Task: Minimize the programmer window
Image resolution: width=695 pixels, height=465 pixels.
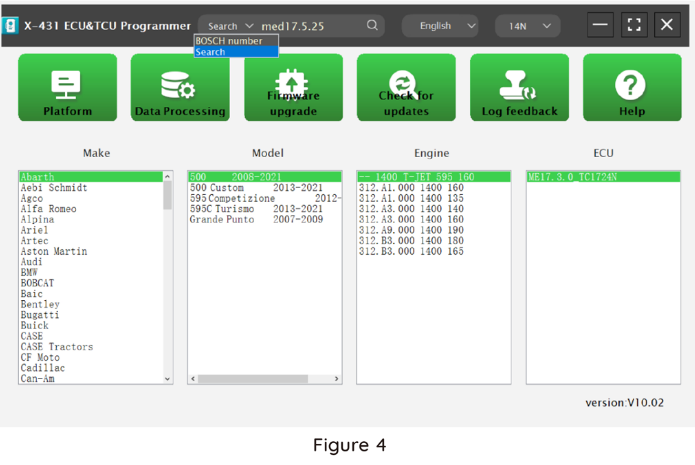Action: [600, 25]
